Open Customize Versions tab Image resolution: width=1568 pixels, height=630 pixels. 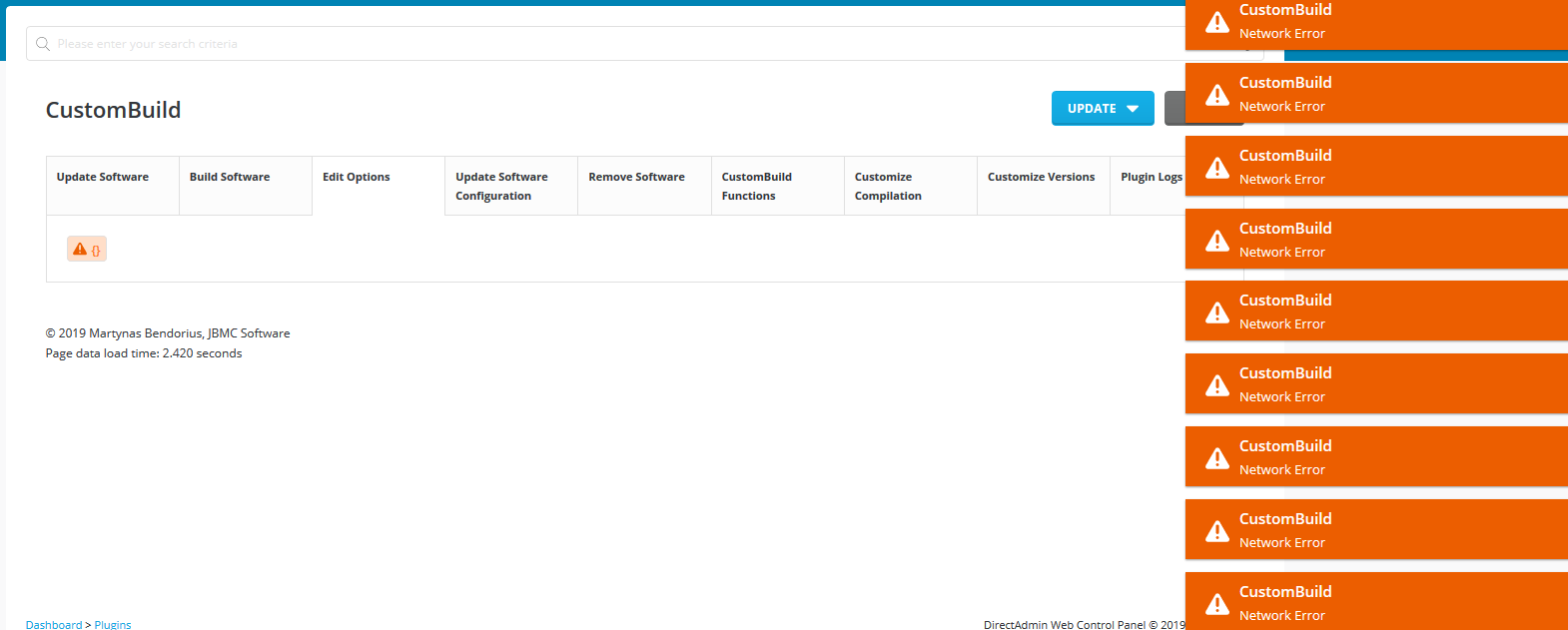[x=1043, y=186]
